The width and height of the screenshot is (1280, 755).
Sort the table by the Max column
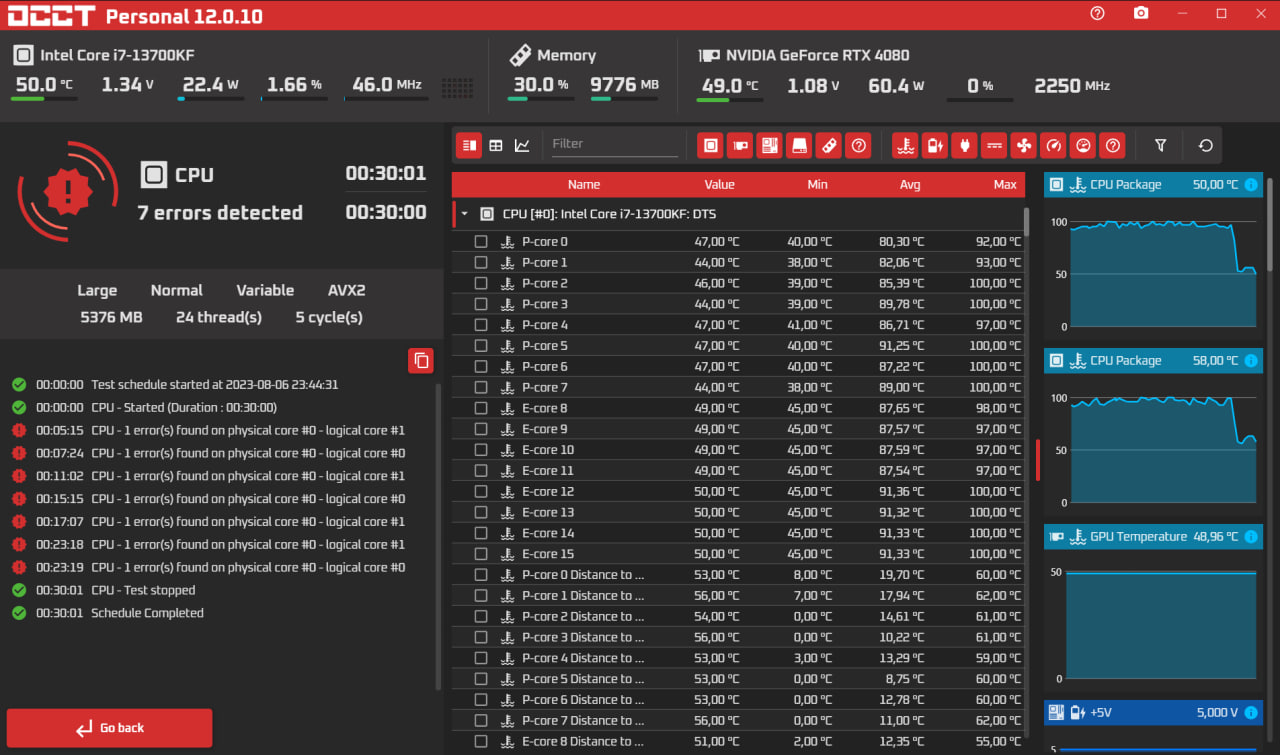coord(1005,184)
